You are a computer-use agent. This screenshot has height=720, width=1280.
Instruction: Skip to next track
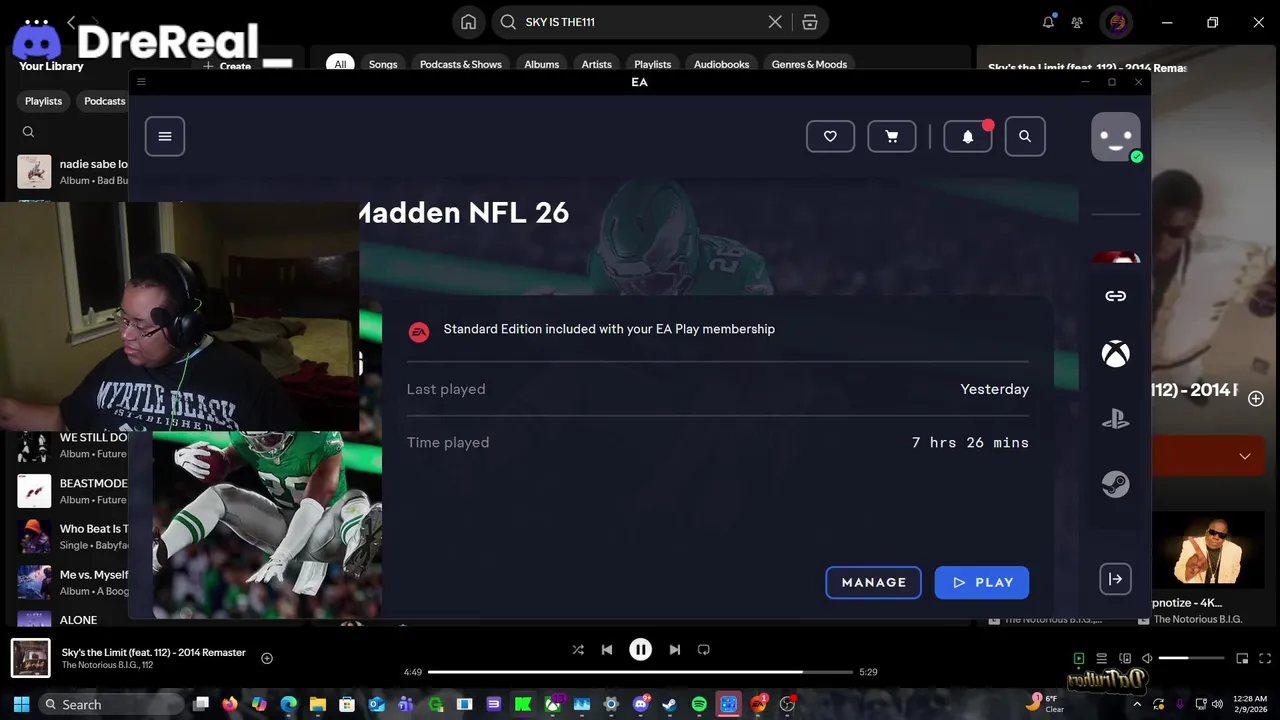coord(675,649)
